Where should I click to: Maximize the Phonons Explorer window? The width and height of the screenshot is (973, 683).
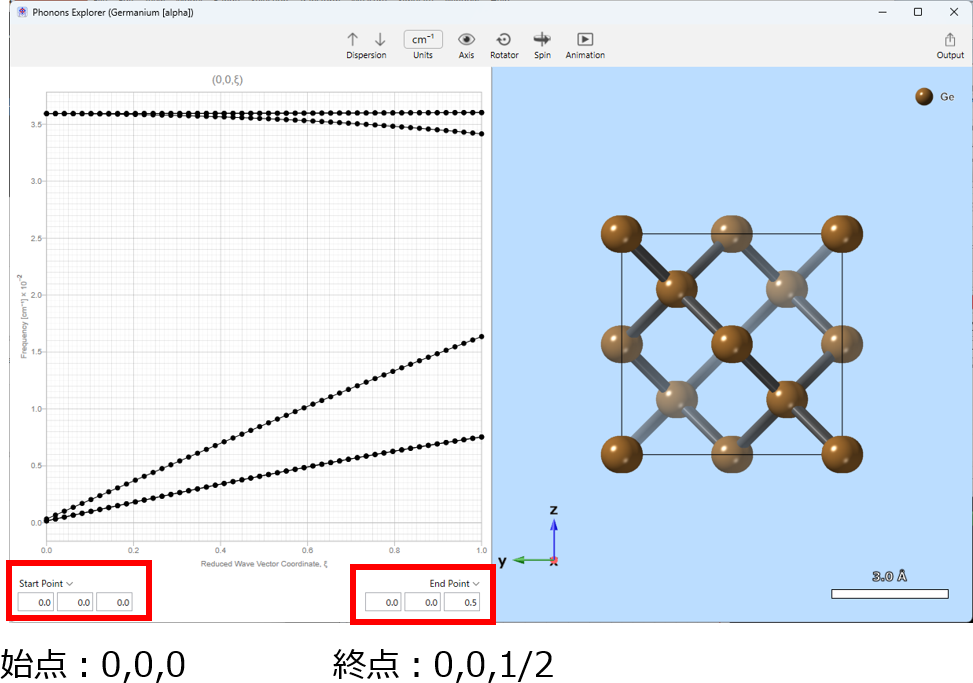(x=918, y=12)
